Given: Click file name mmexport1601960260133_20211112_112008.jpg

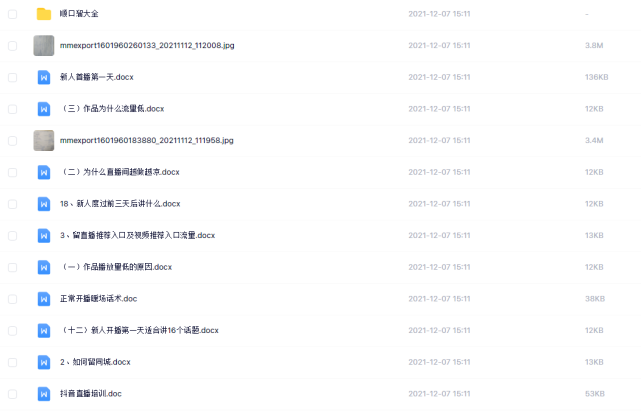Looking at the screenshot, I should (x=147, y=45).
